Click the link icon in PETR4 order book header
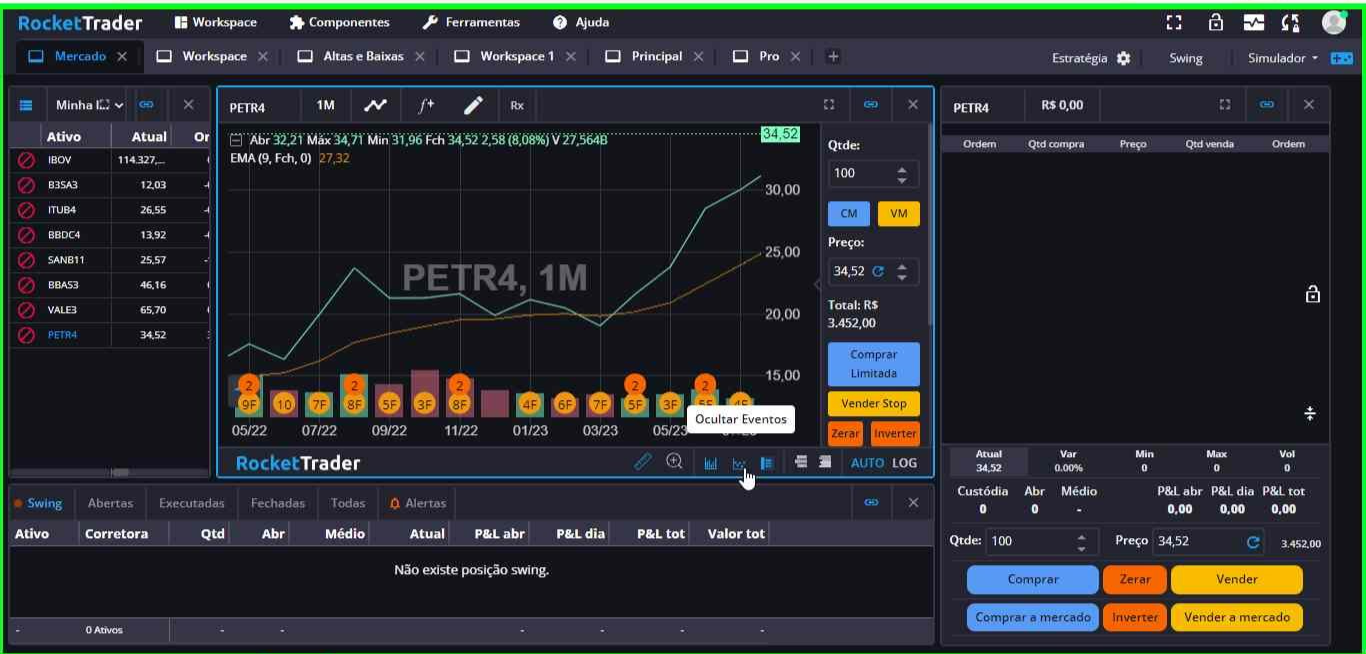 [1267, 105]
